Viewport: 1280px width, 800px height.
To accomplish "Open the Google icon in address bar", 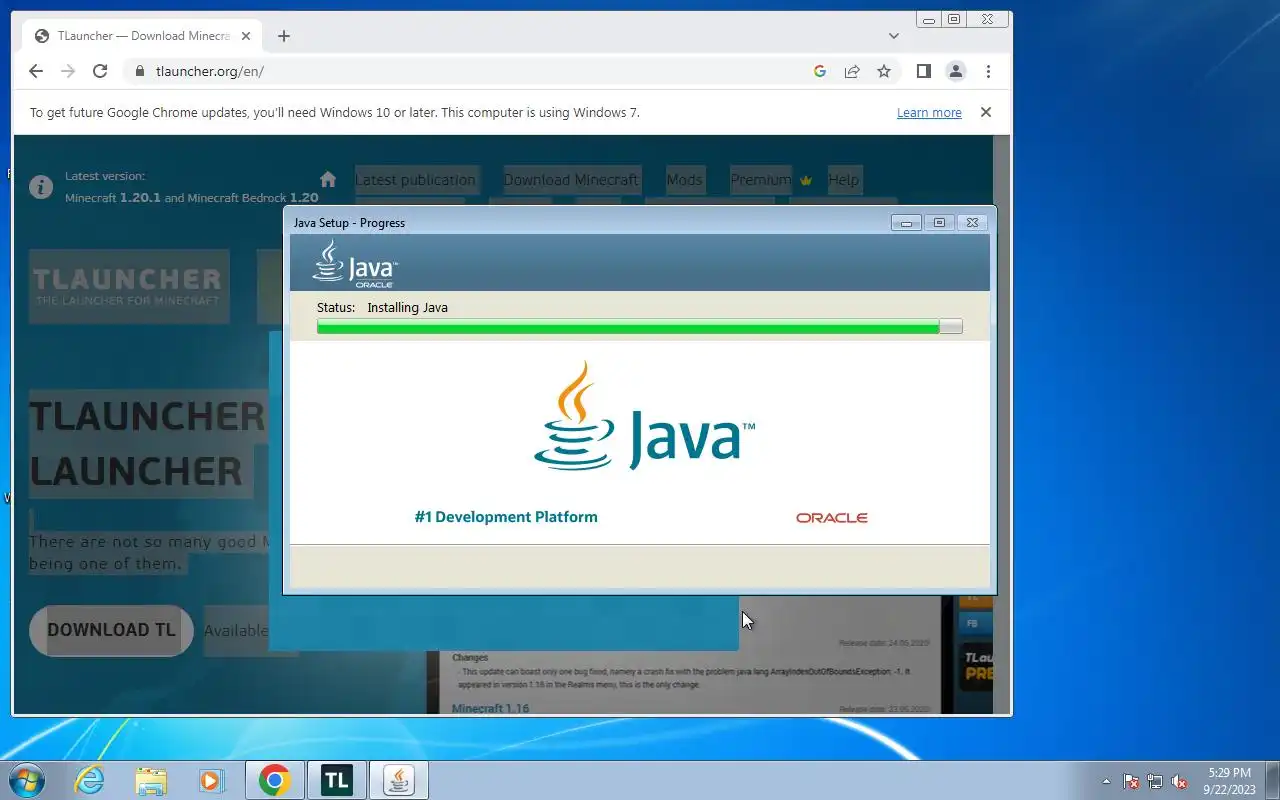I will click(x=820, y=71).
